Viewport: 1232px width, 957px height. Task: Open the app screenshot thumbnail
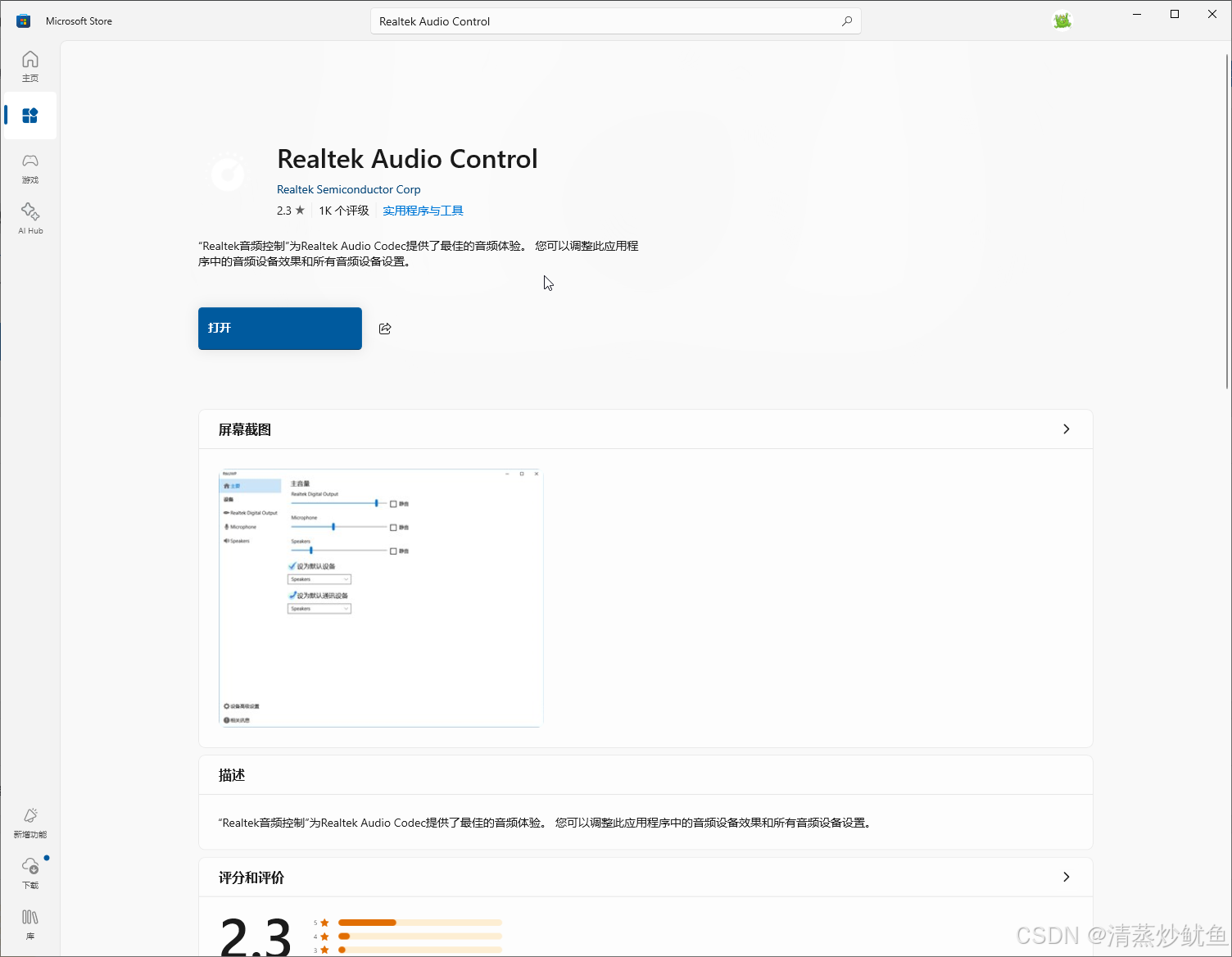[381, 598]
